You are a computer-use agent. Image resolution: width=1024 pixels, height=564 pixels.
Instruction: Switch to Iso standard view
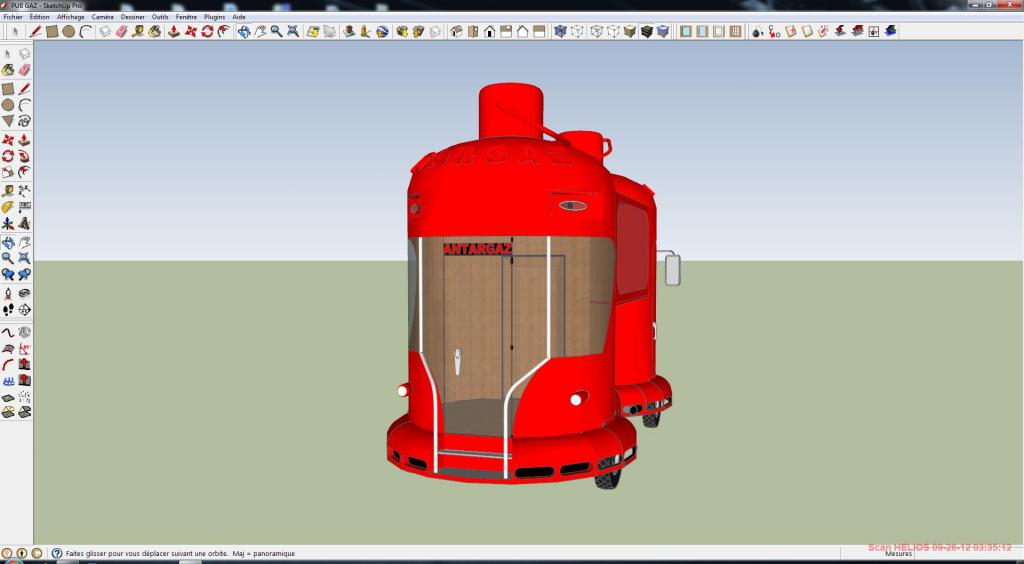pos(456,31)
